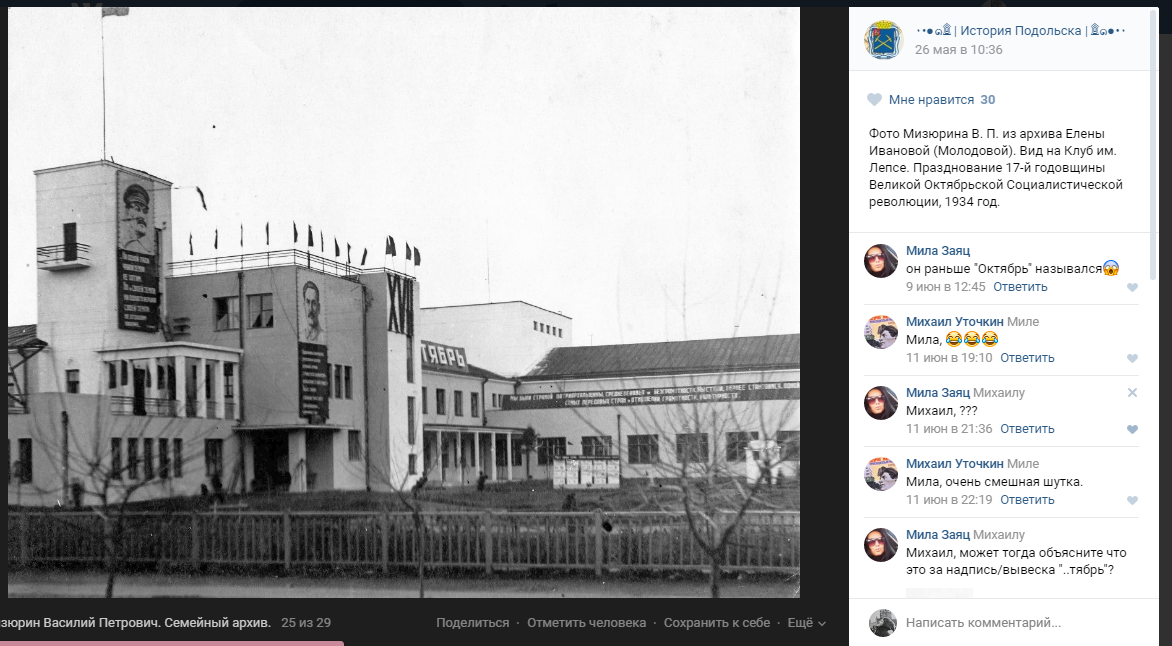Click the historical photo to view next
This screenshot has height=646, width=1172.
404,302
